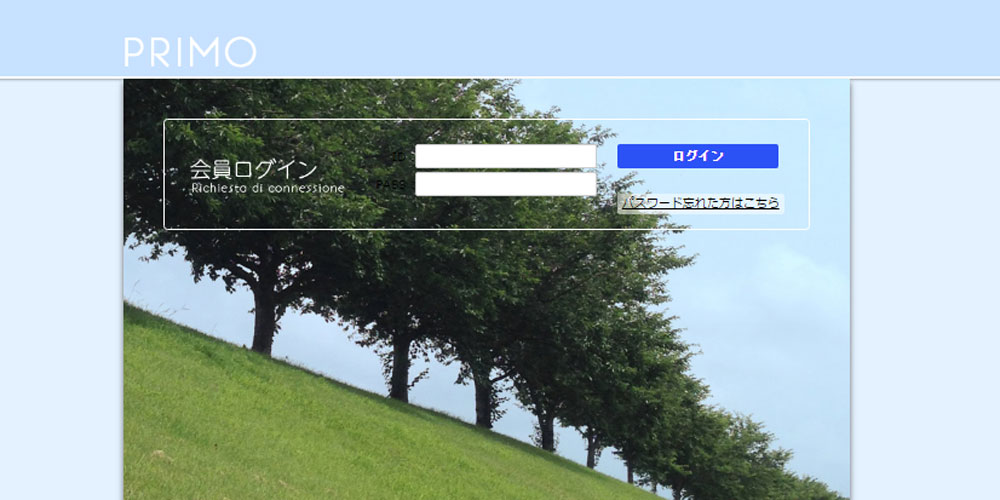The width and height of the screenshot is (1000, 500).
Task: Click the PASS label beside the second field
Action: (x=391, y=184)
